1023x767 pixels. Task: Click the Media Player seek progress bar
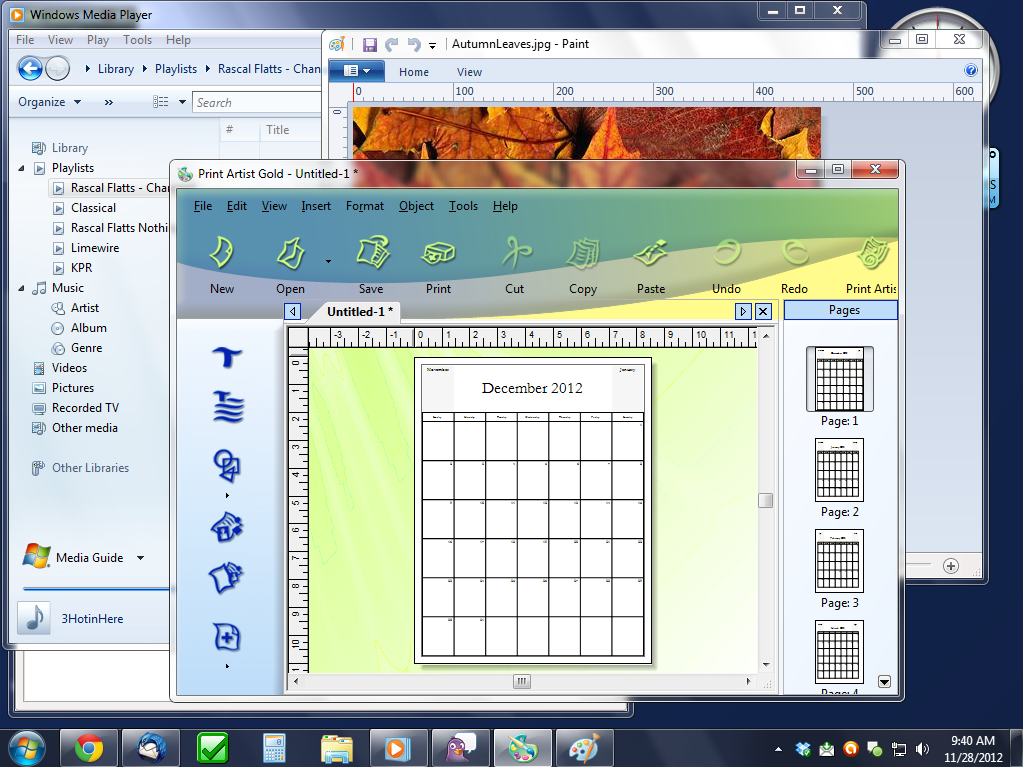pos(96,589)
